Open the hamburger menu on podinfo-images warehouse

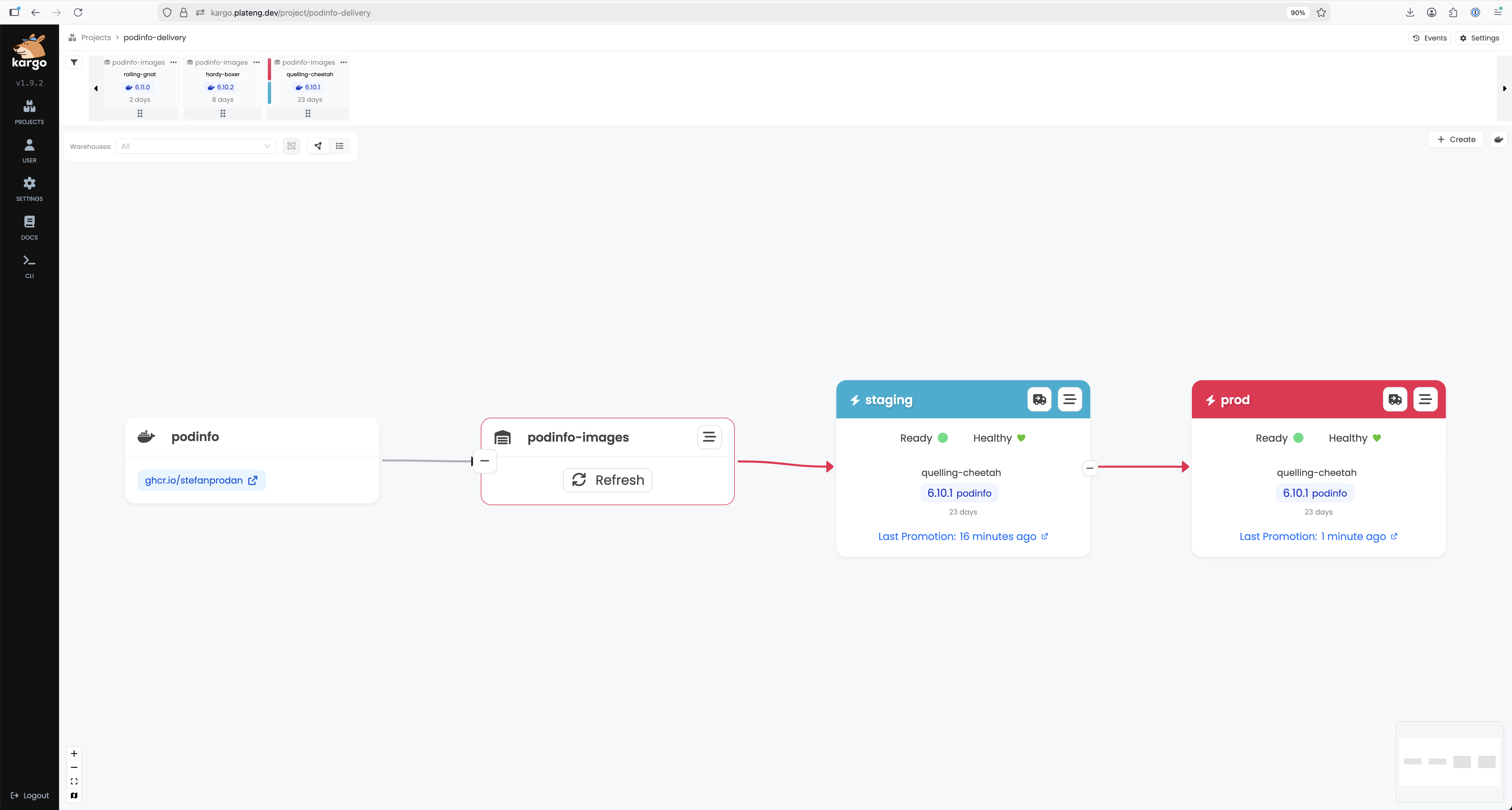tap(709, 437)
